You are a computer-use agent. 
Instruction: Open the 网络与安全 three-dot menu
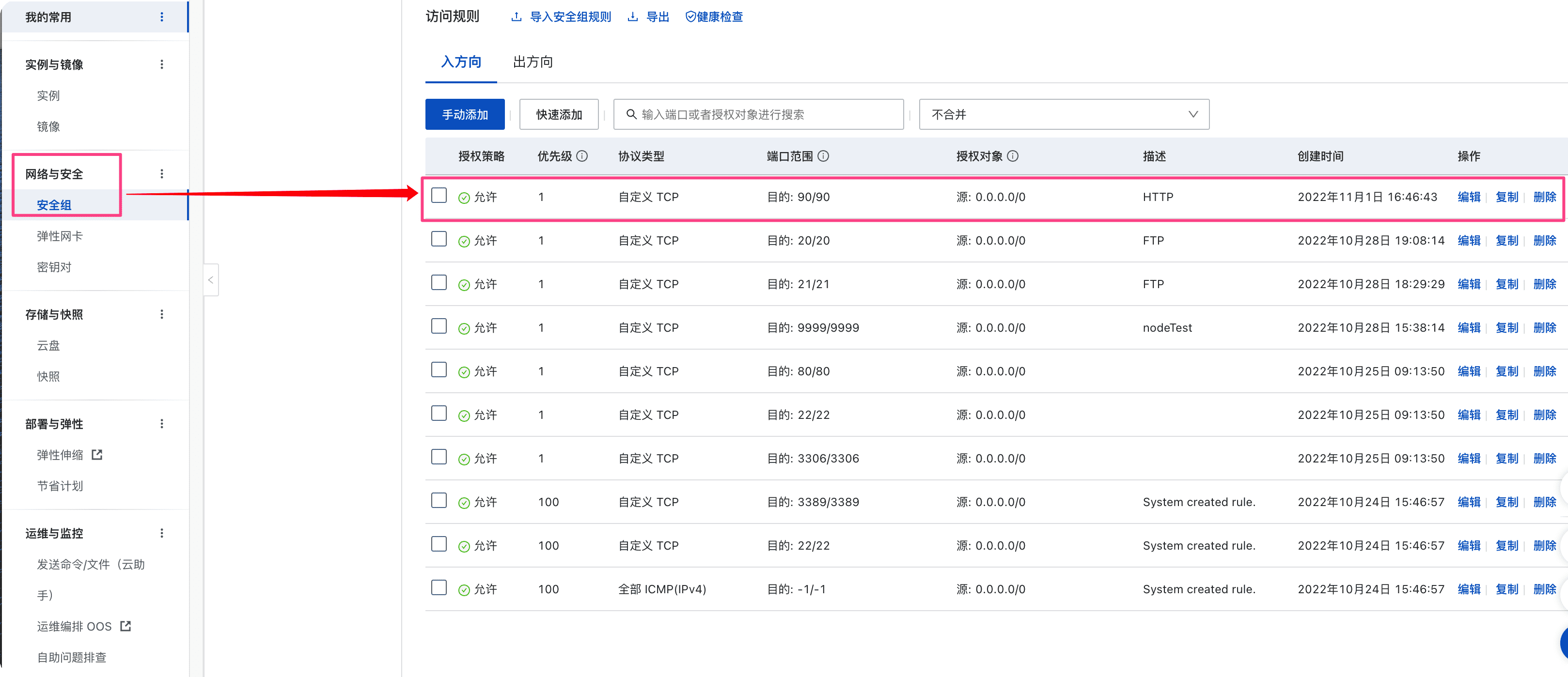click(162, 174)
